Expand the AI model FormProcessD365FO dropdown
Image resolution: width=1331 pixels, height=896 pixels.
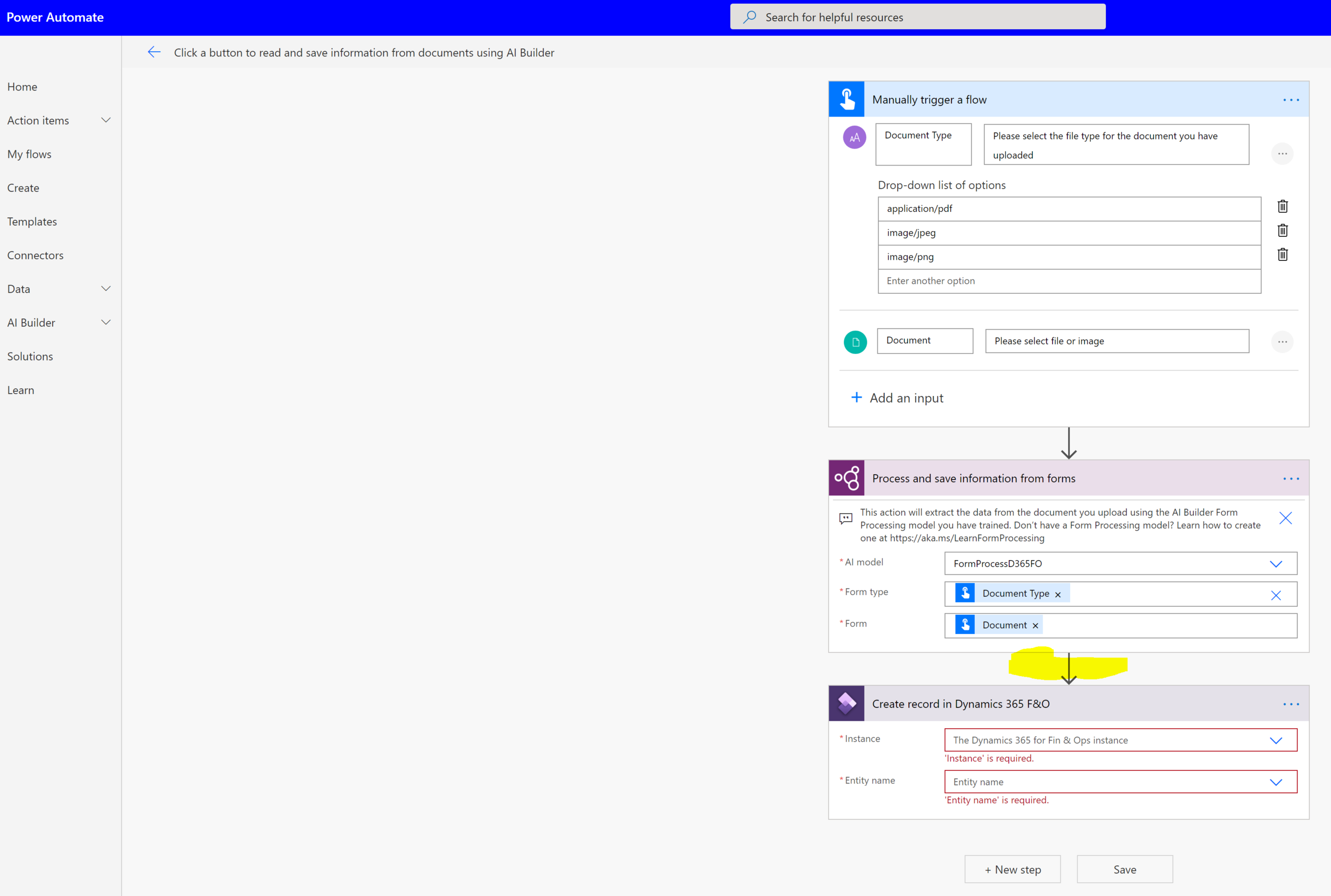coord(1278,563)
